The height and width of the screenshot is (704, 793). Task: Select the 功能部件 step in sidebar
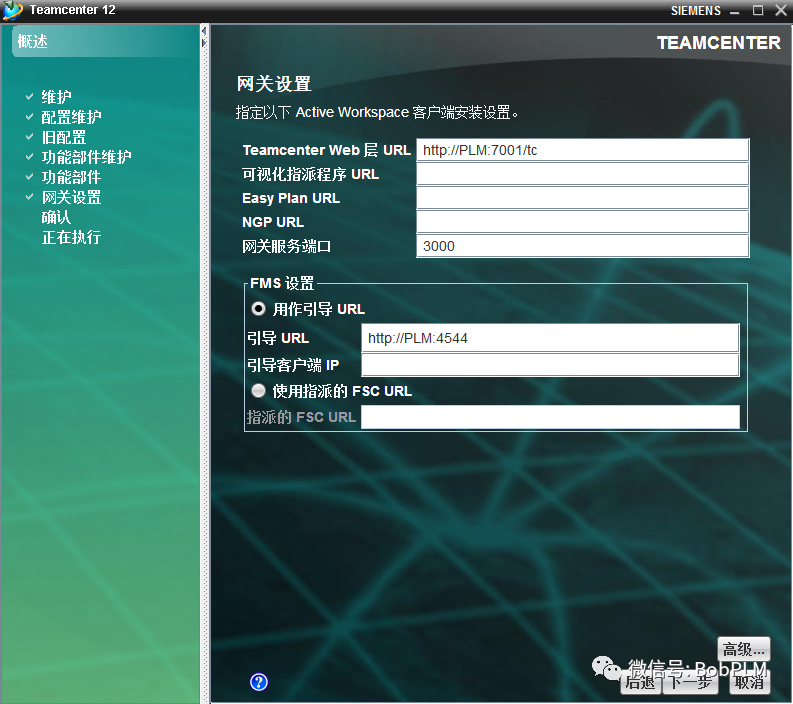pos(71,177)
